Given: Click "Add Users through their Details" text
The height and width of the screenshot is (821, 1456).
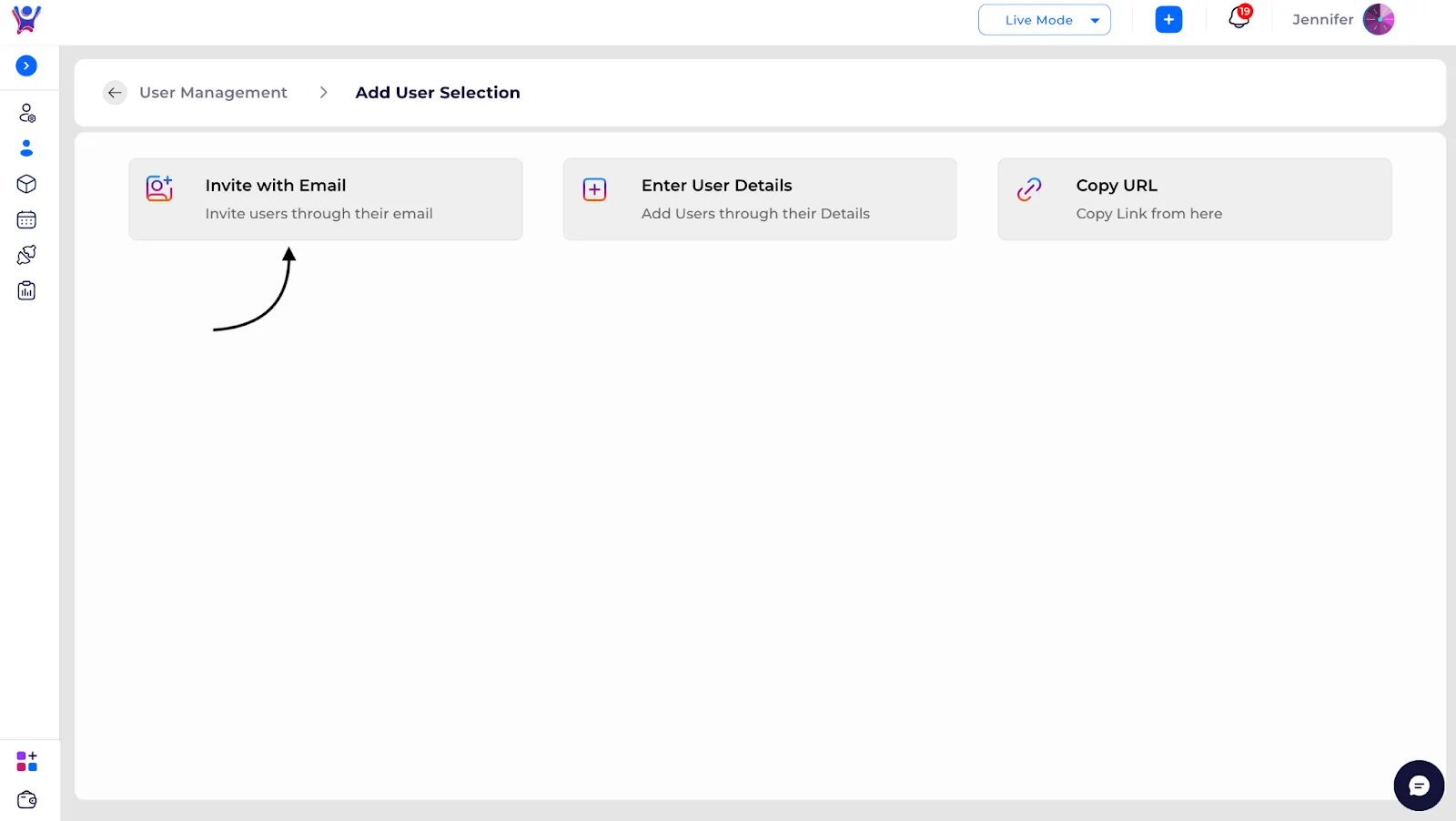Looking at the screenshot, I should click(x=755, y=214).
